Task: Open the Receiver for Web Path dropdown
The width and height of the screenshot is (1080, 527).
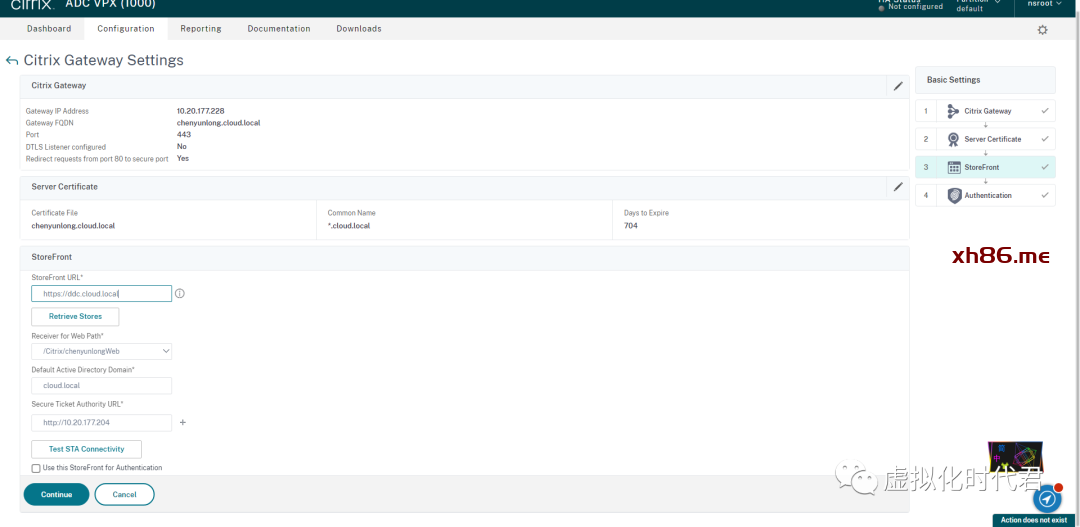Action: [101, 351]
